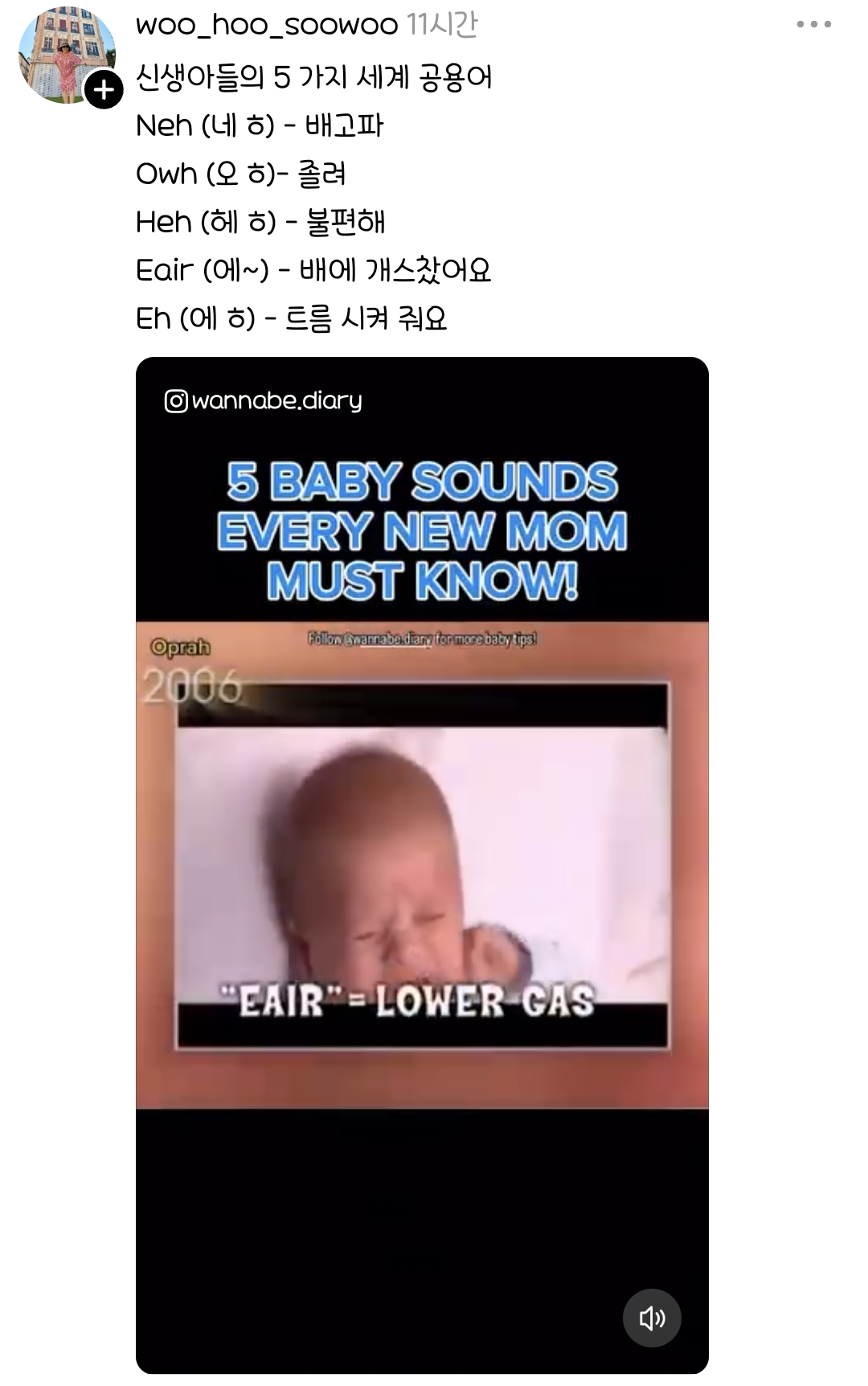Click the 11시간 post timestamp
Image resolution: width=868 pixels, height=1386 pixels.
coord(442,25)
